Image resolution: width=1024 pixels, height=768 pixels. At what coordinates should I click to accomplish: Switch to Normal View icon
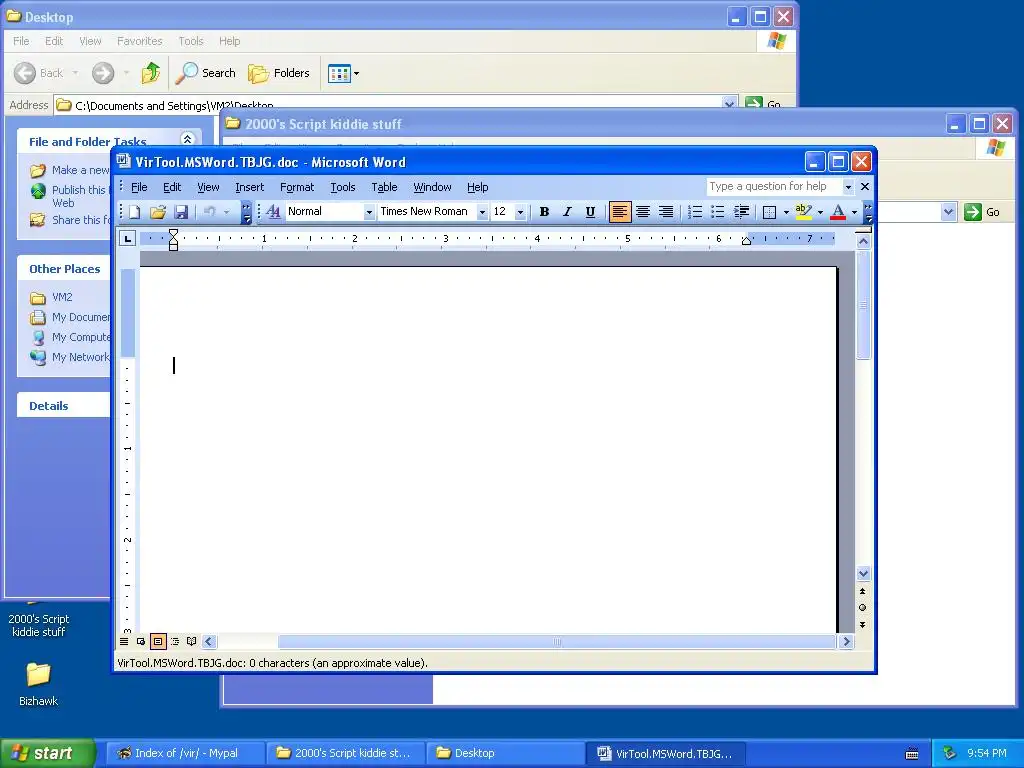pyautogui.click(x=124, y=641)
